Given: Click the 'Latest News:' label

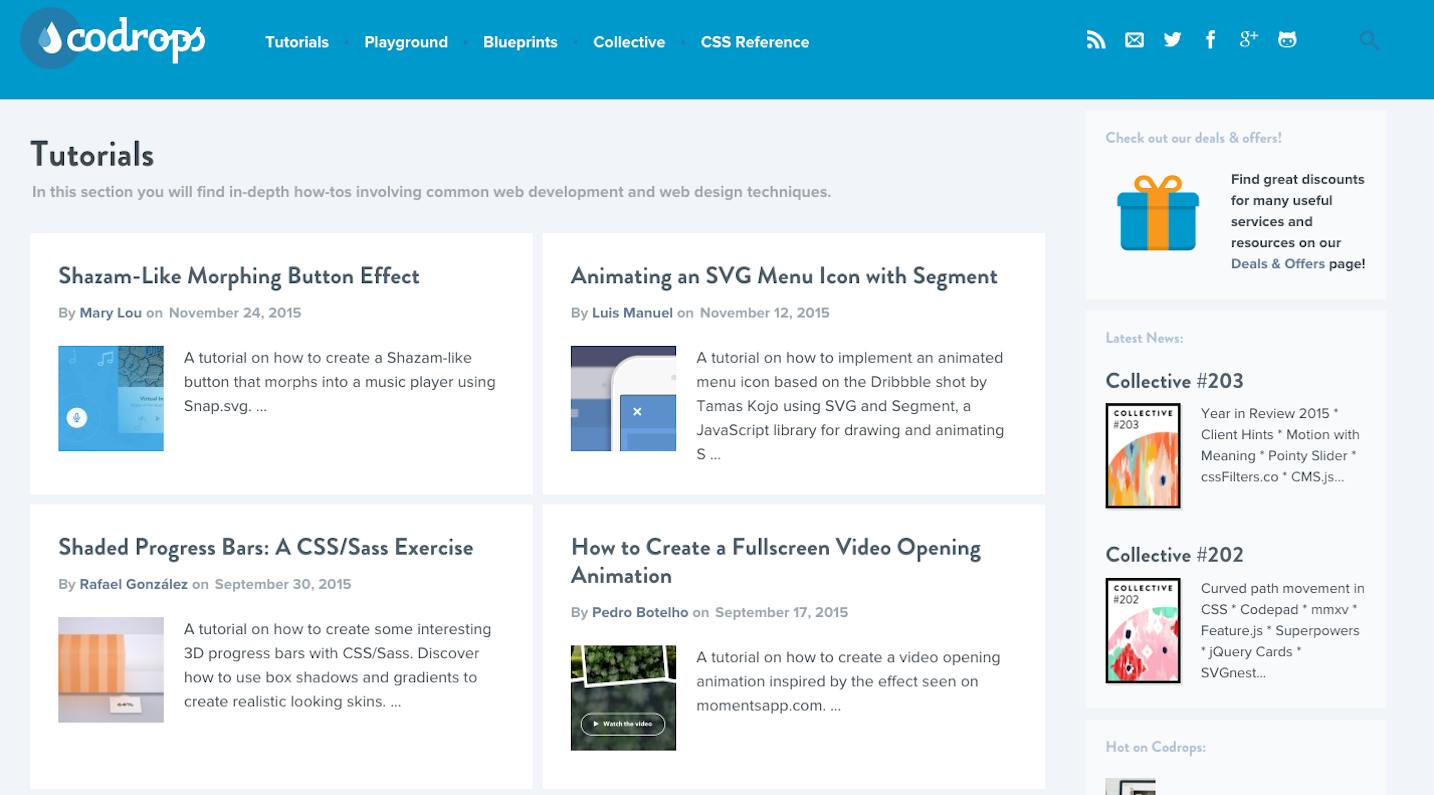Looking at the screenshot, I should point(1144,338).
